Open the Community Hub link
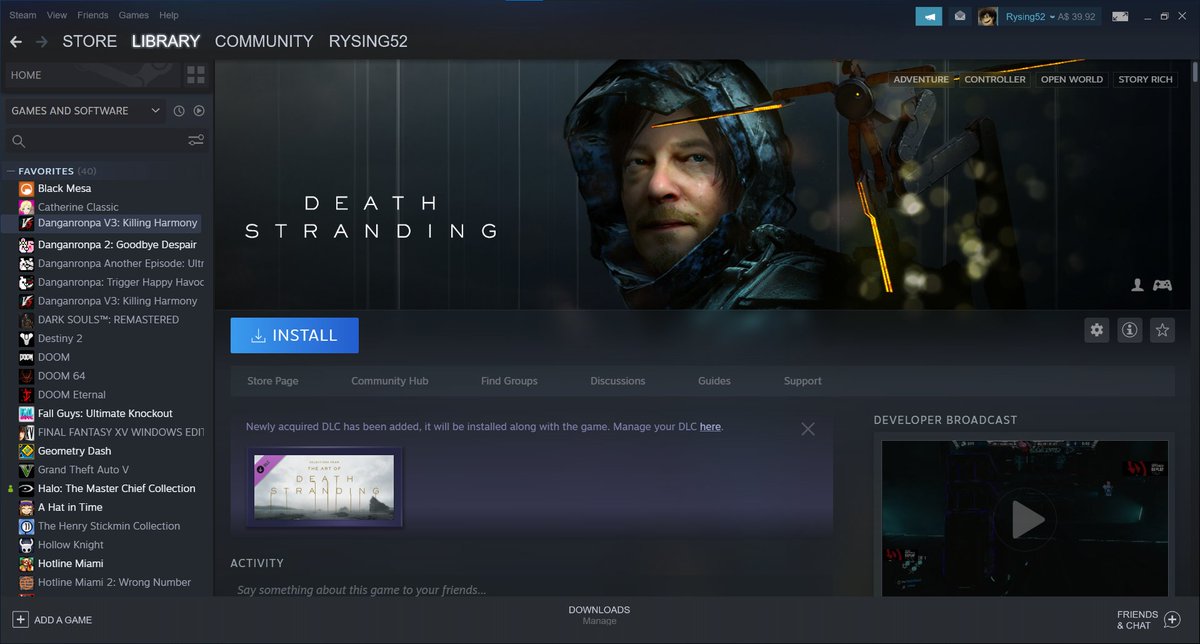This screenshot has height=644, width=1200. [x=390, y=381]
